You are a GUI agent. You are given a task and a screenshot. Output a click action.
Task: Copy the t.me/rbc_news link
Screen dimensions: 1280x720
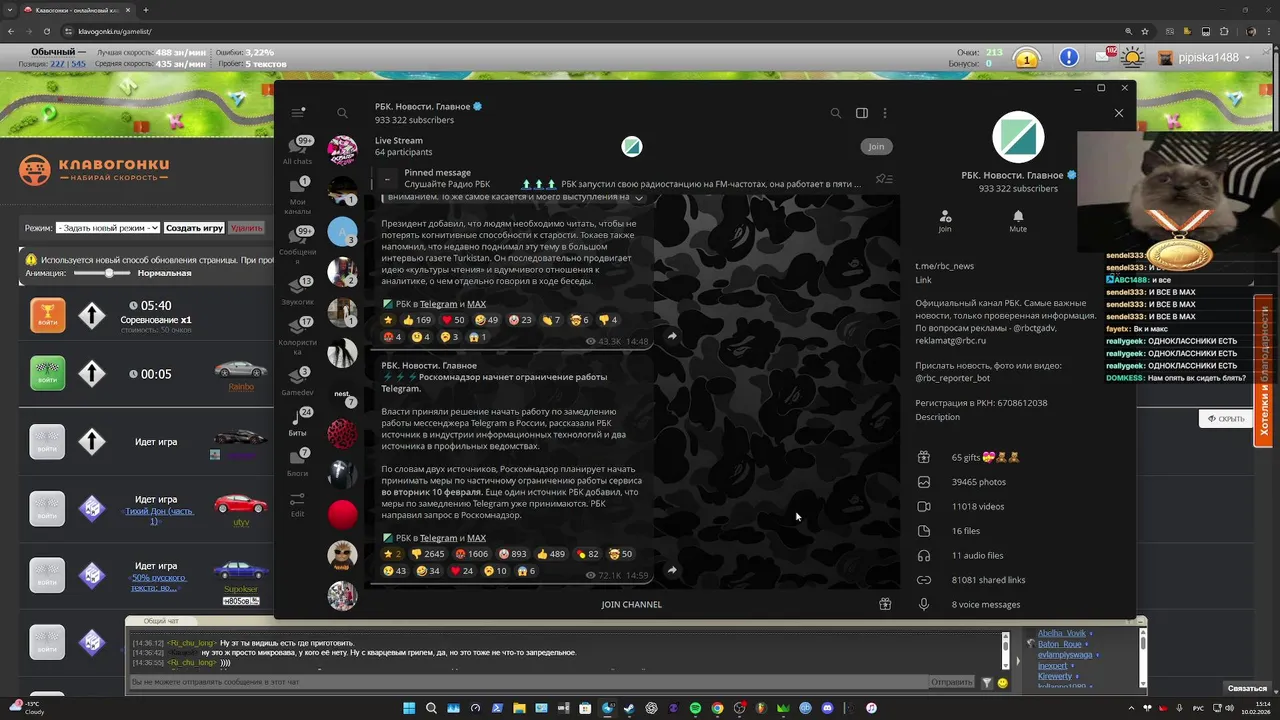[x=944, y=266]
